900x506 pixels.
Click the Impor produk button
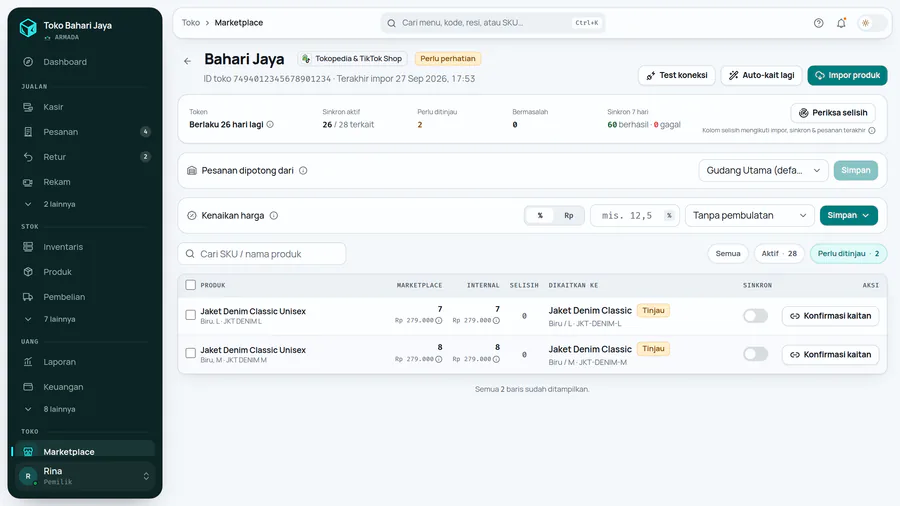pos(847,75)
